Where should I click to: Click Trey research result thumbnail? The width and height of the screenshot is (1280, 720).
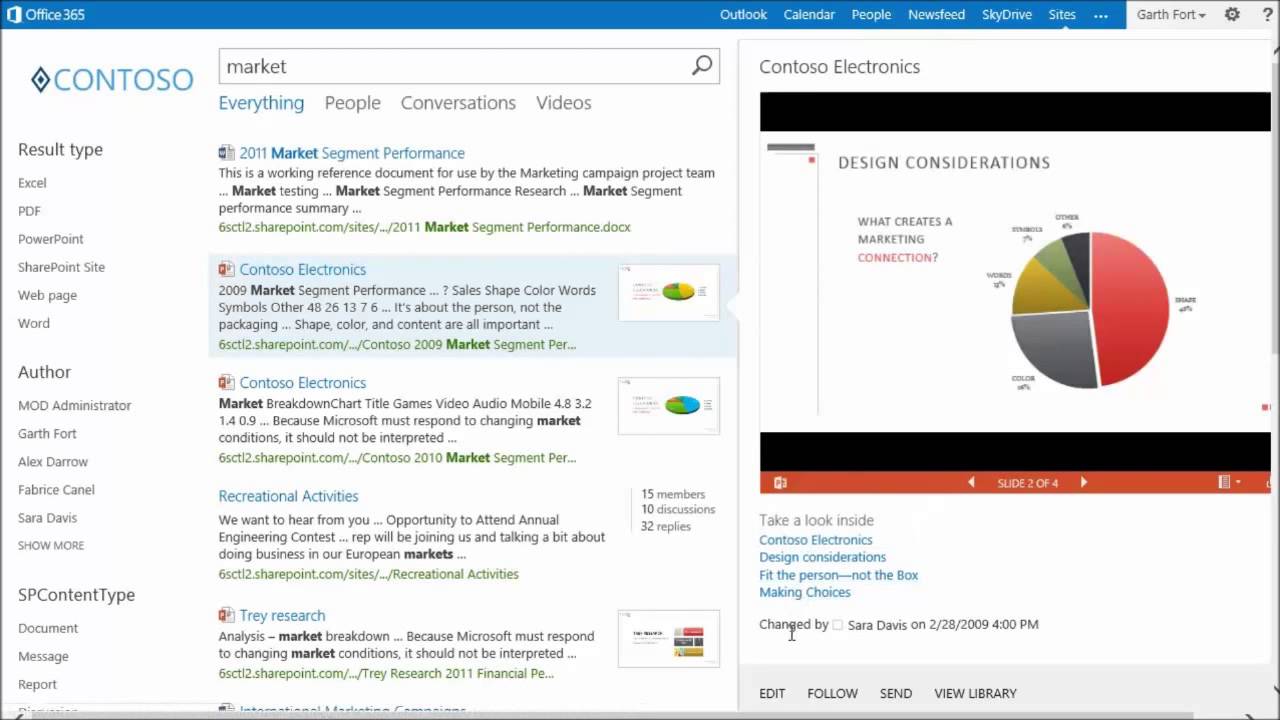click(x=668, y=638)
